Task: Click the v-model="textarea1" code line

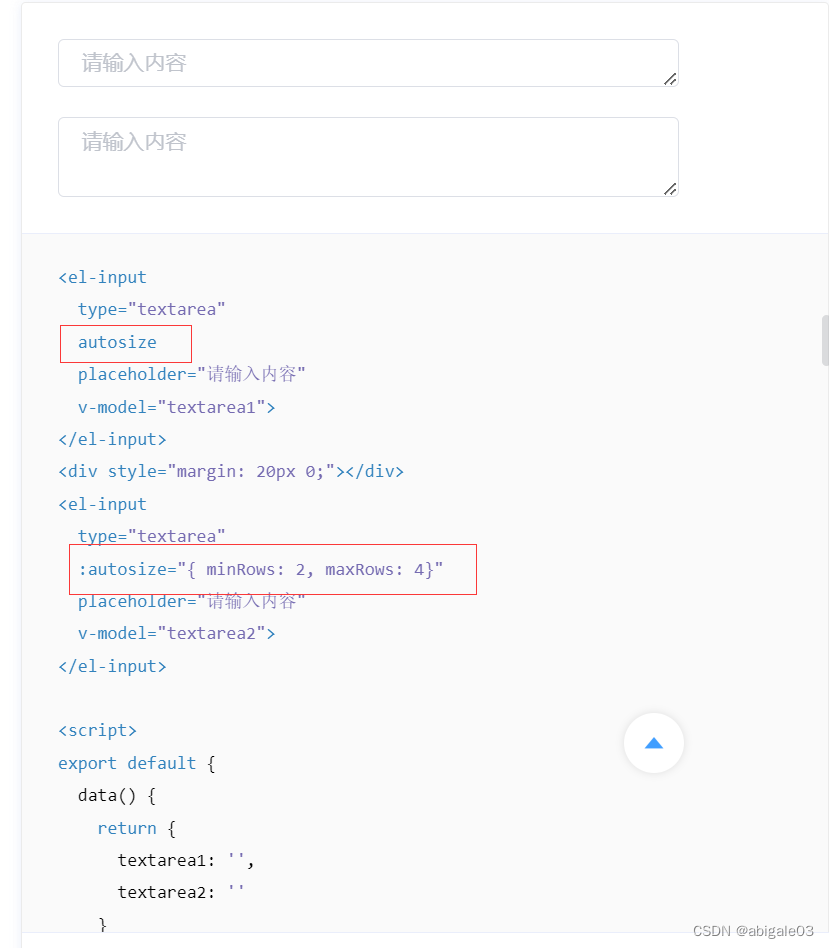Action: point(177,407)
